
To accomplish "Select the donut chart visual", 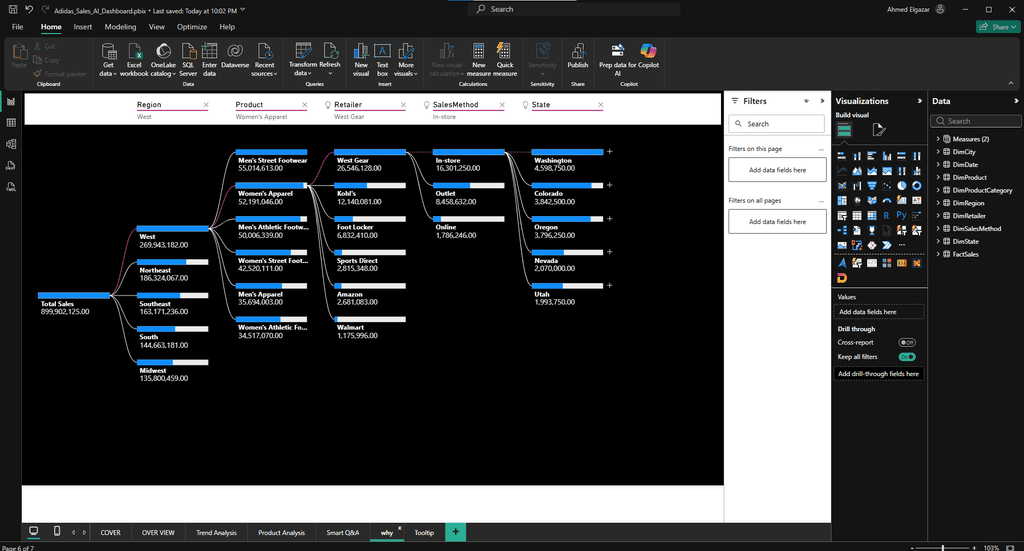I will tap(917, 185).
